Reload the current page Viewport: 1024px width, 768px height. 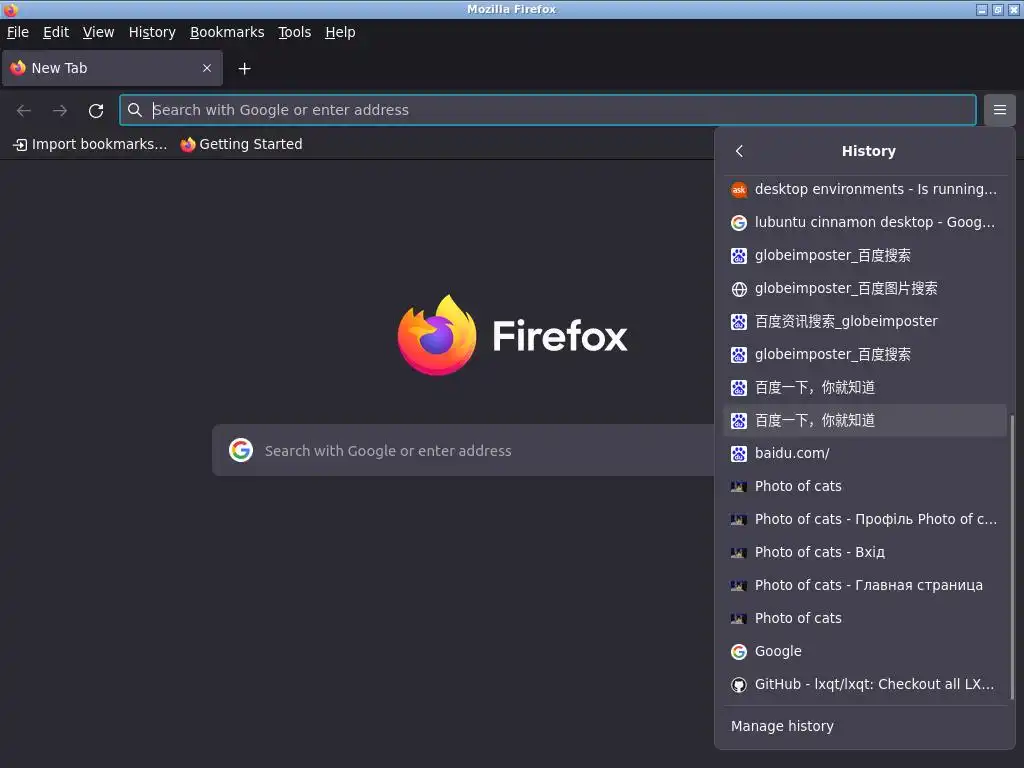[96, 110]
